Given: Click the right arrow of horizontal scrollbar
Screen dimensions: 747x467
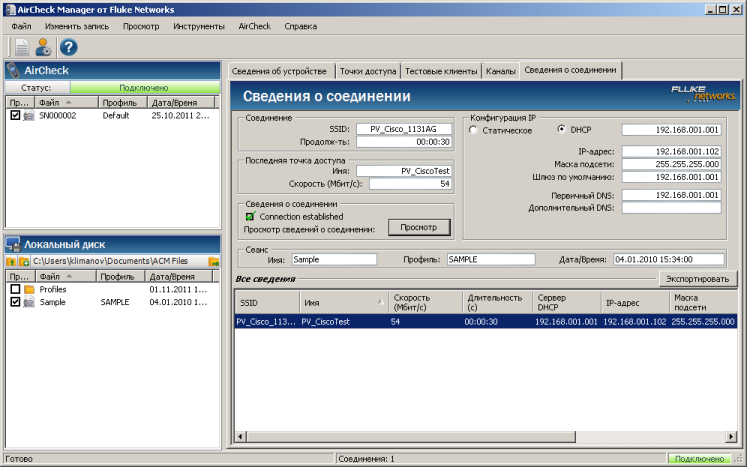Looking at the screenshot, I should tap(732, 436).
